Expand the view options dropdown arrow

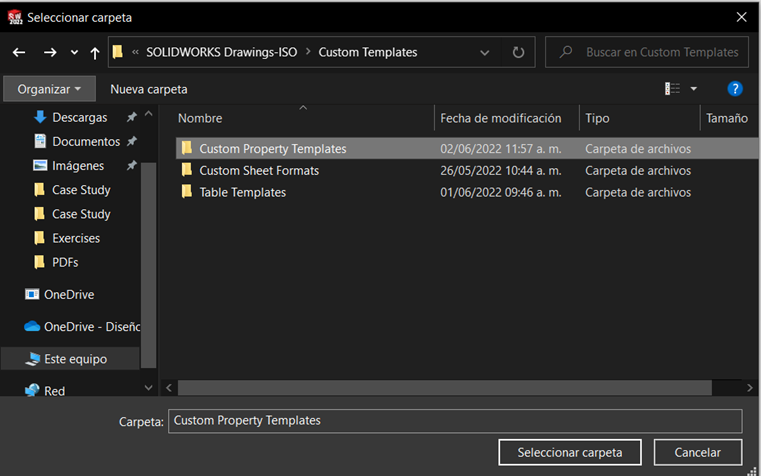click(694, 89)
